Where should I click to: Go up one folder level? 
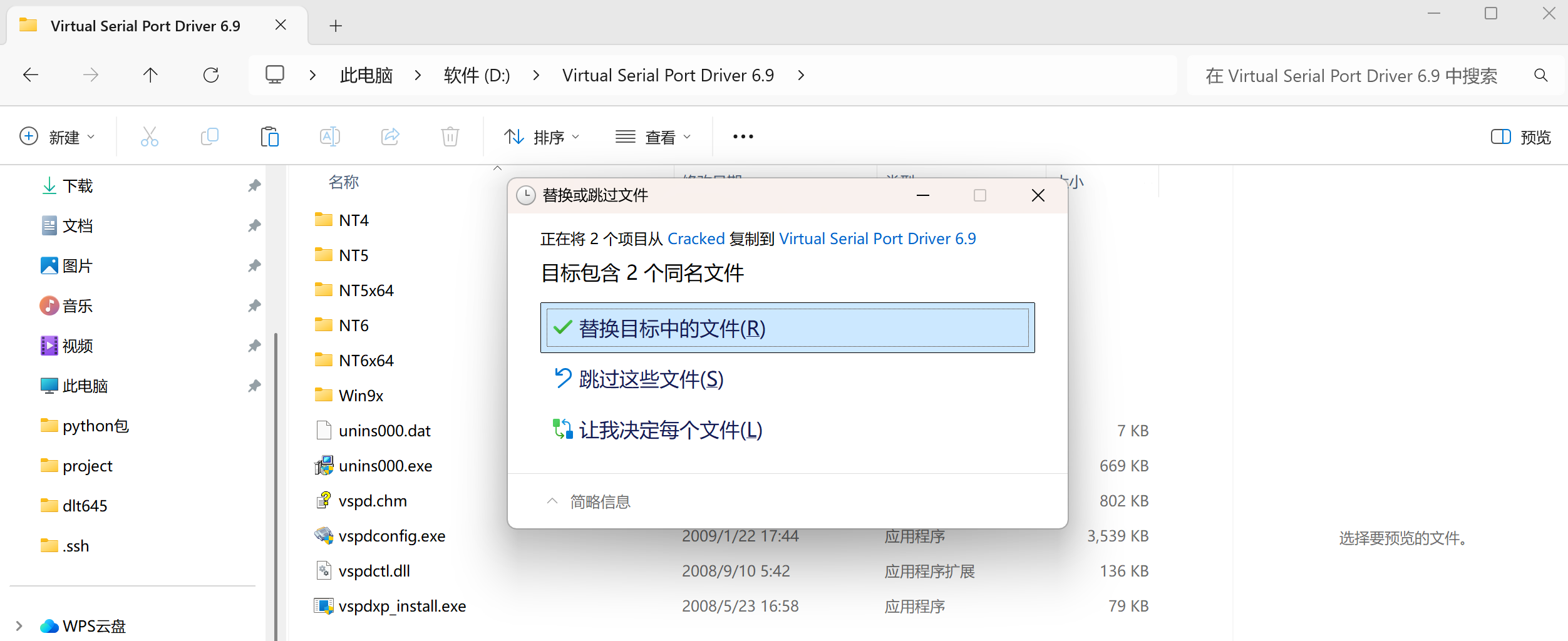150,76
